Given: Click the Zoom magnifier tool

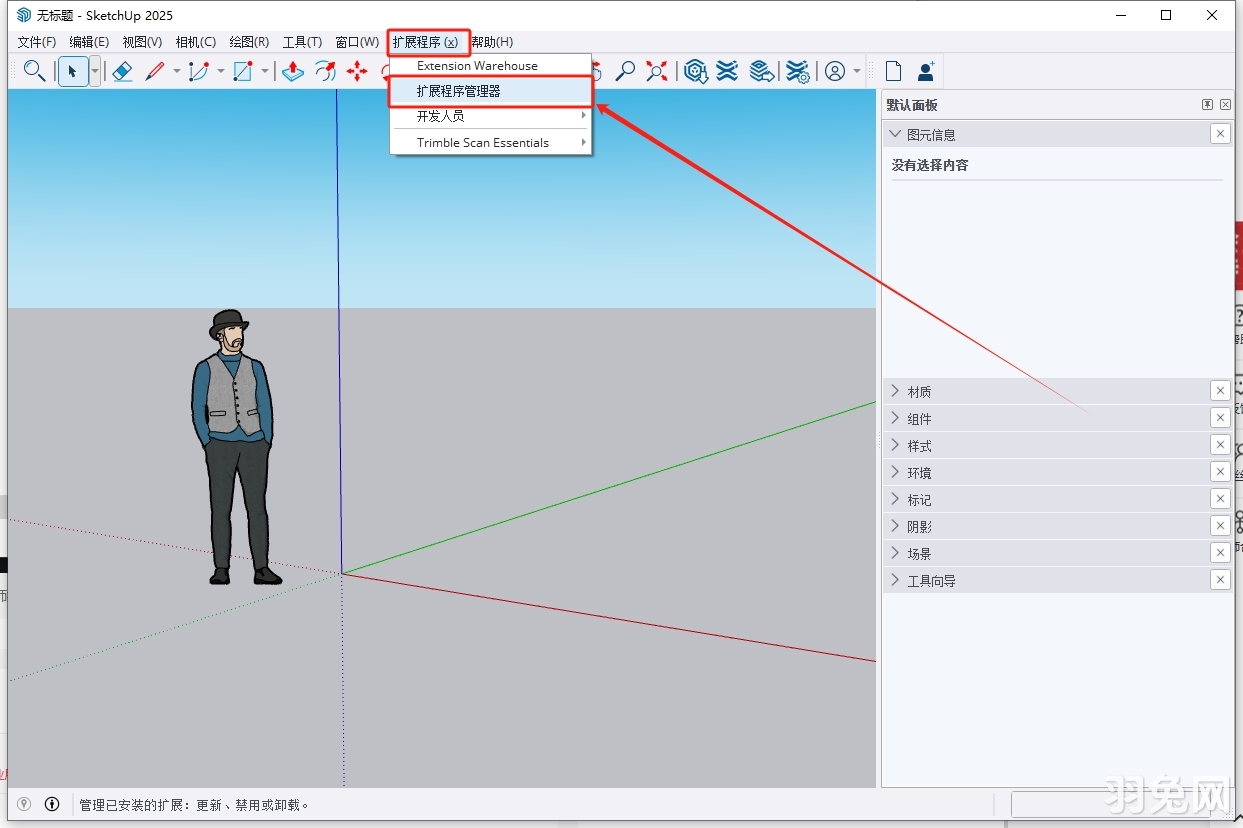Looking at the screenshot, I should (x=625, y=71).
